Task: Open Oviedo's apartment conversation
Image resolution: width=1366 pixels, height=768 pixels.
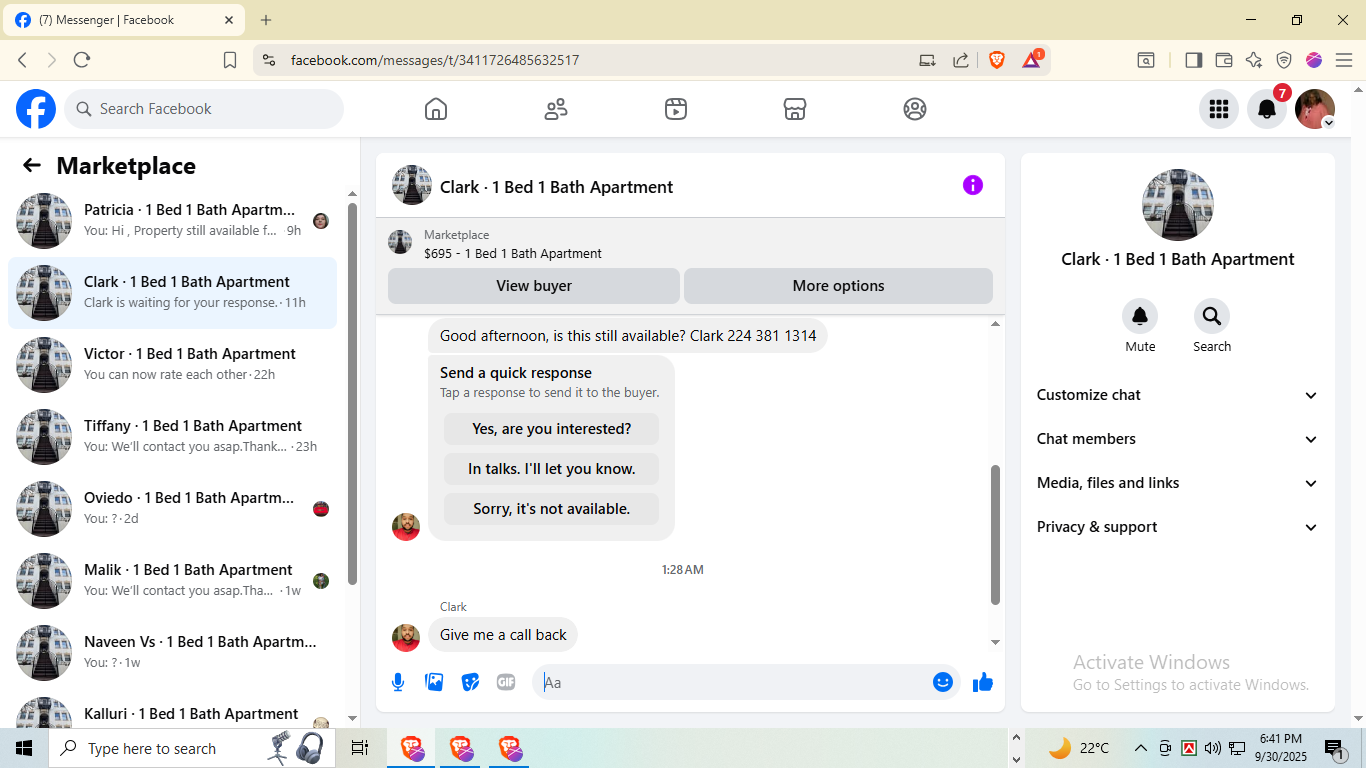Action: coord(172,509)
